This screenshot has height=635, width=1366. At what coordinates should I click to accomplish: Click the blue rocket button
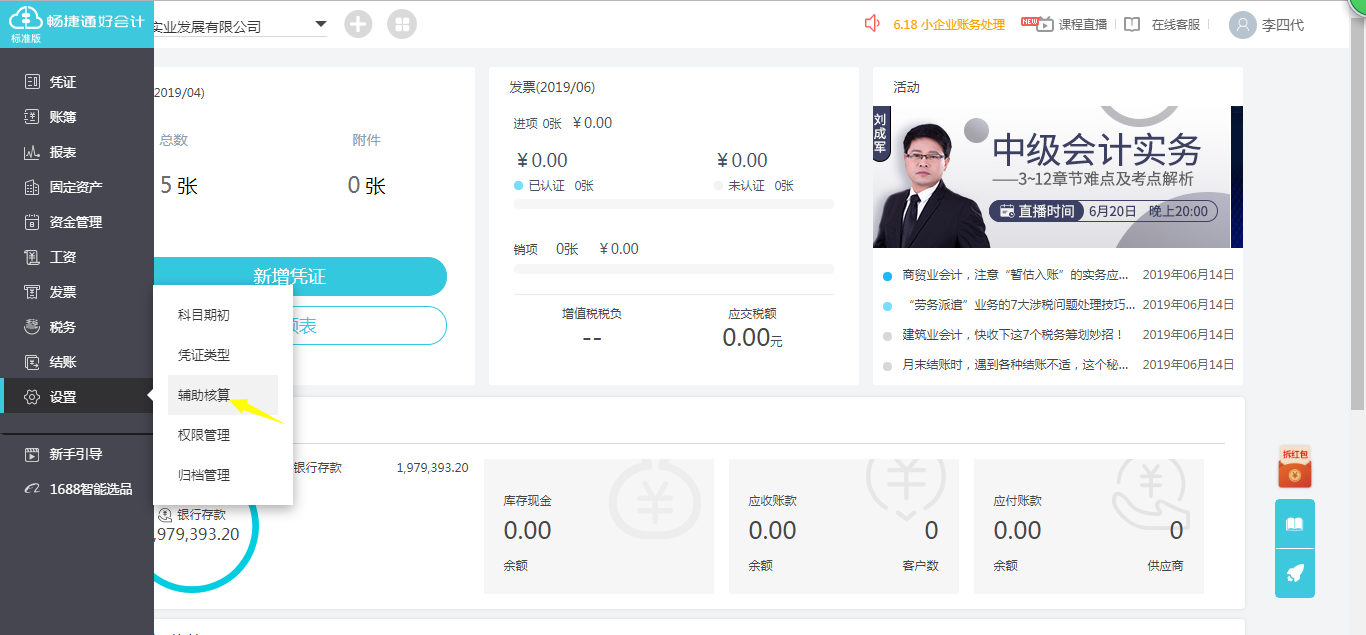tap(1295, 574)
